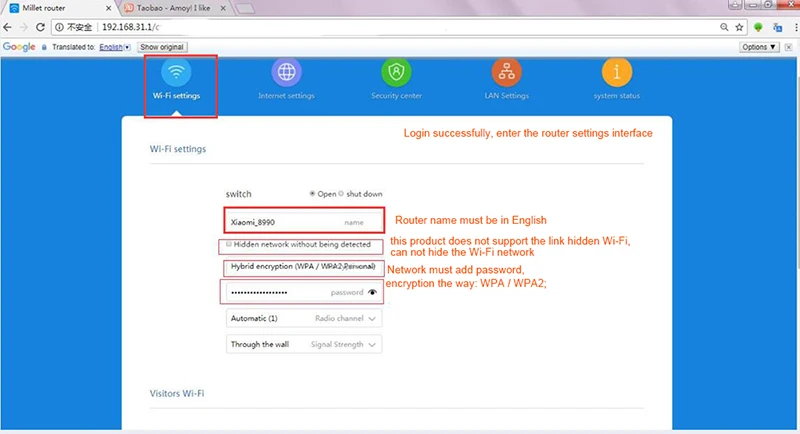This screenshot has height=434, width=800.
Task: Click the Show original button
Action: click(x=162, y=47)
